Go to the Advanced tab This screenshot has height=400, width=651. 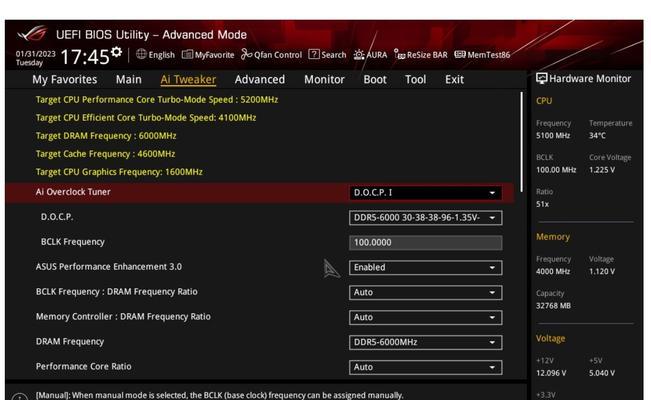pos(260,79)
